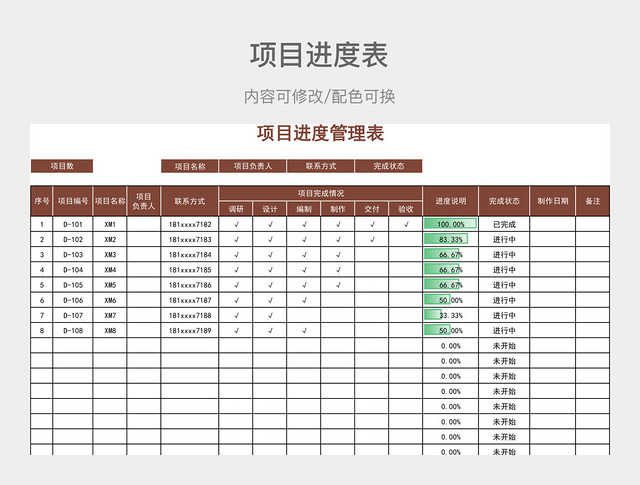Click the 验收 sub-header
The image size is (640, 485).
406,209
